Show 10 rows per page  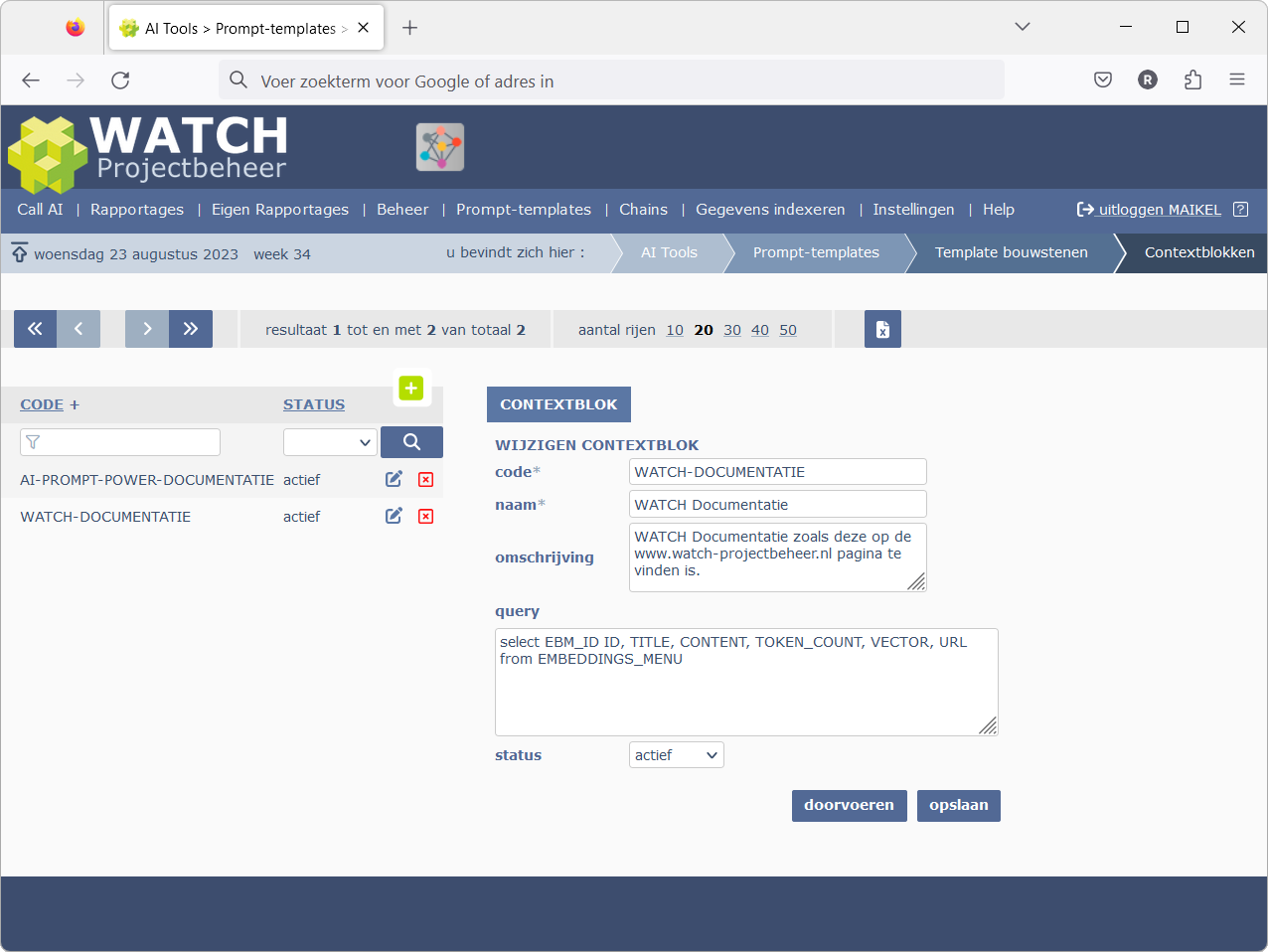(675, 330)
